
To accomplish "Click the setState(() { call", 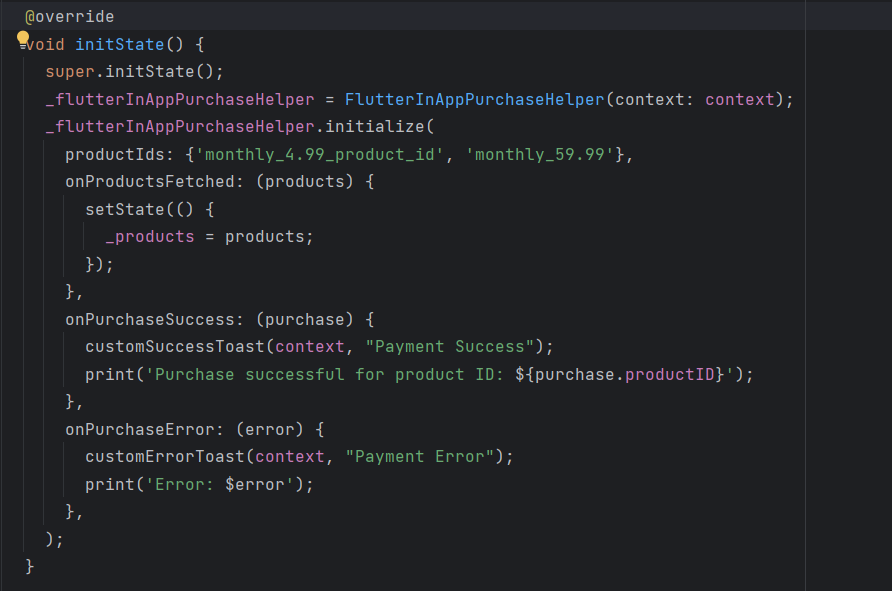I will pyautogui.click(x=150, y=210).
